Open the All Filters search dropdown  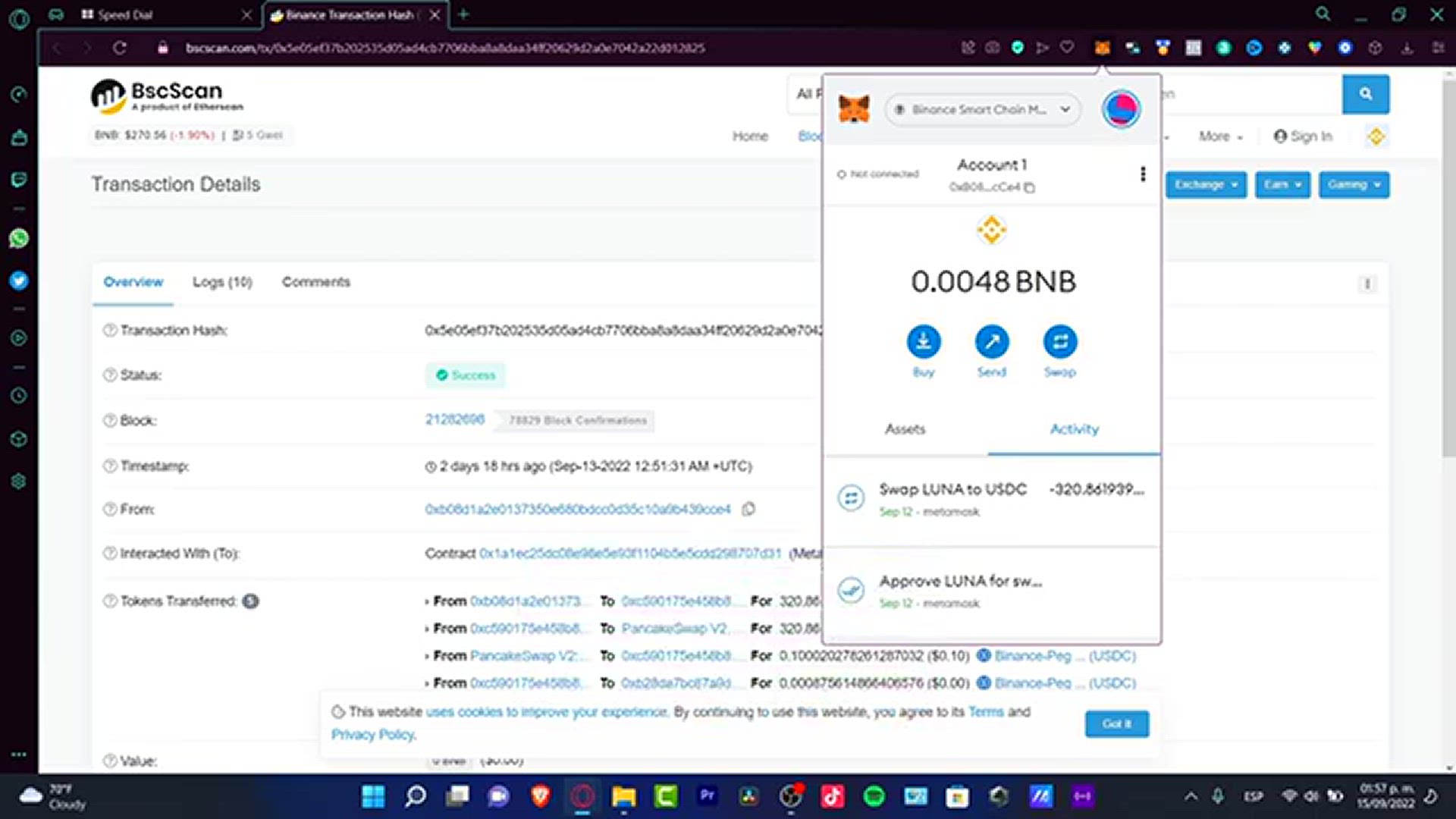point(806,94)
